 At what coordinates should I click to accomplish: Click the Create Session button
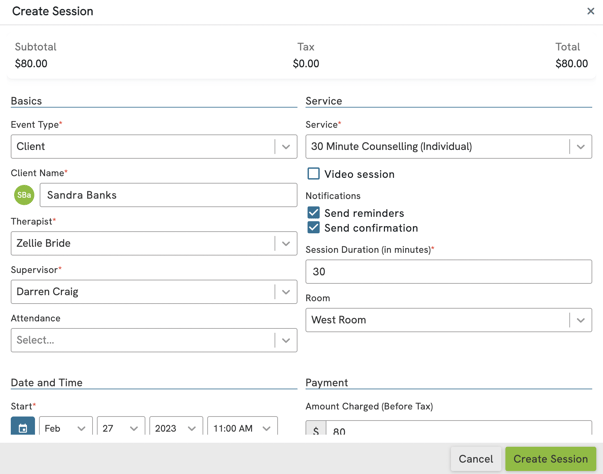pos(550,459)
